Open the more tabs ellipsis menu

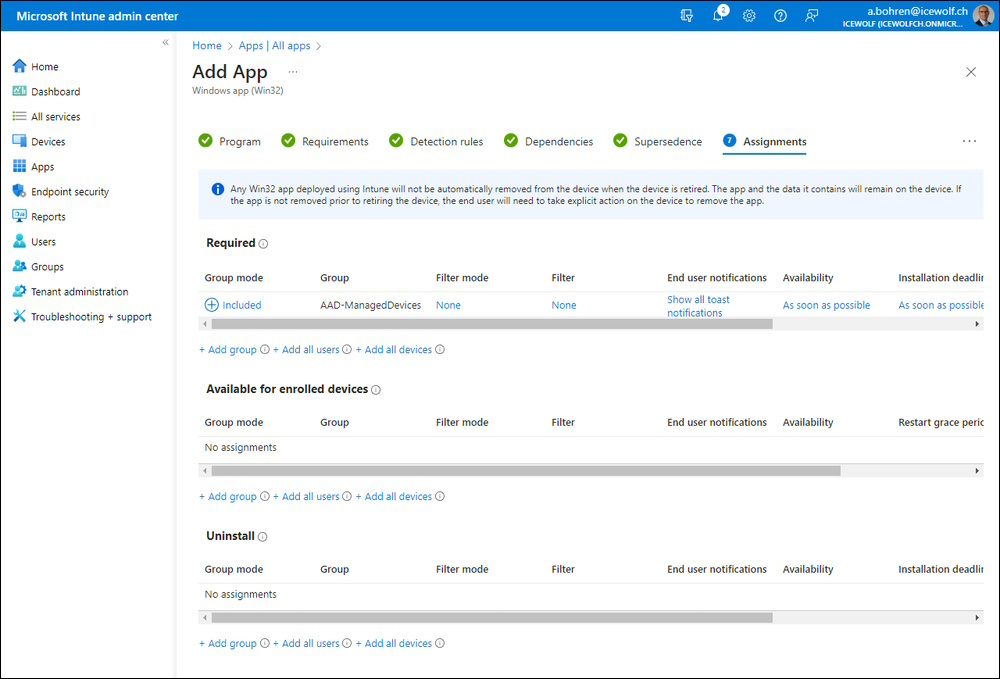point(969,142)
